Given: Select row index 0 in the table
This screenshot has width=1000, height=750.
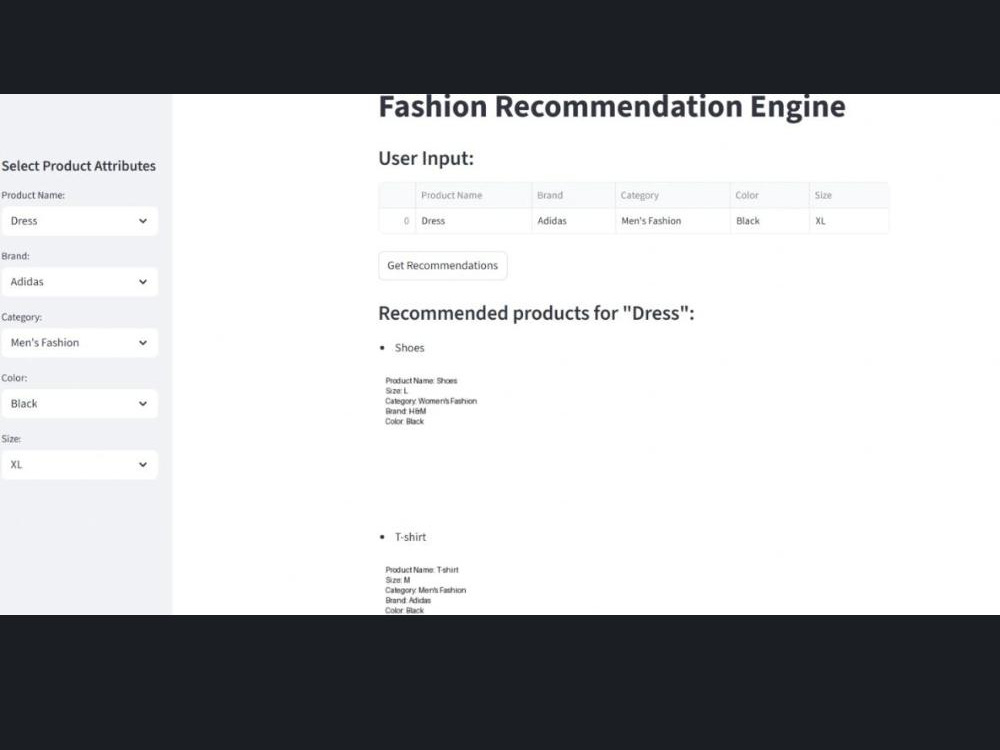Looking at the screenshot, I should [x=397, y=221].
